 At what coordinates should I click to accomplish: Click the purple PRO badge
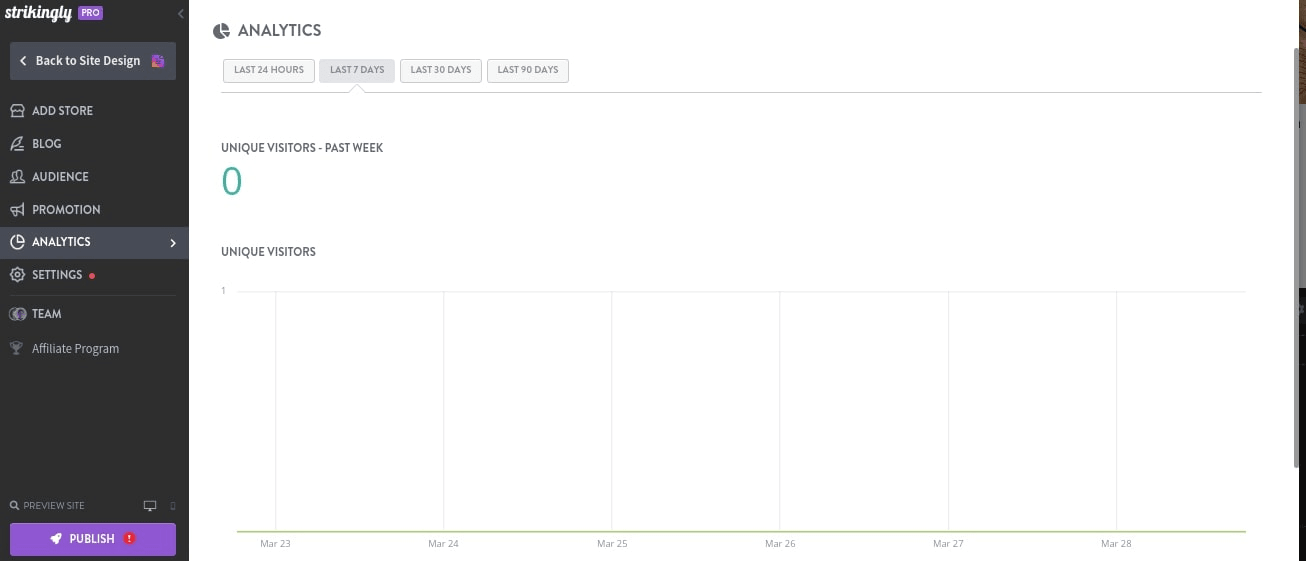pyautogui.click(x=90, y=13)
